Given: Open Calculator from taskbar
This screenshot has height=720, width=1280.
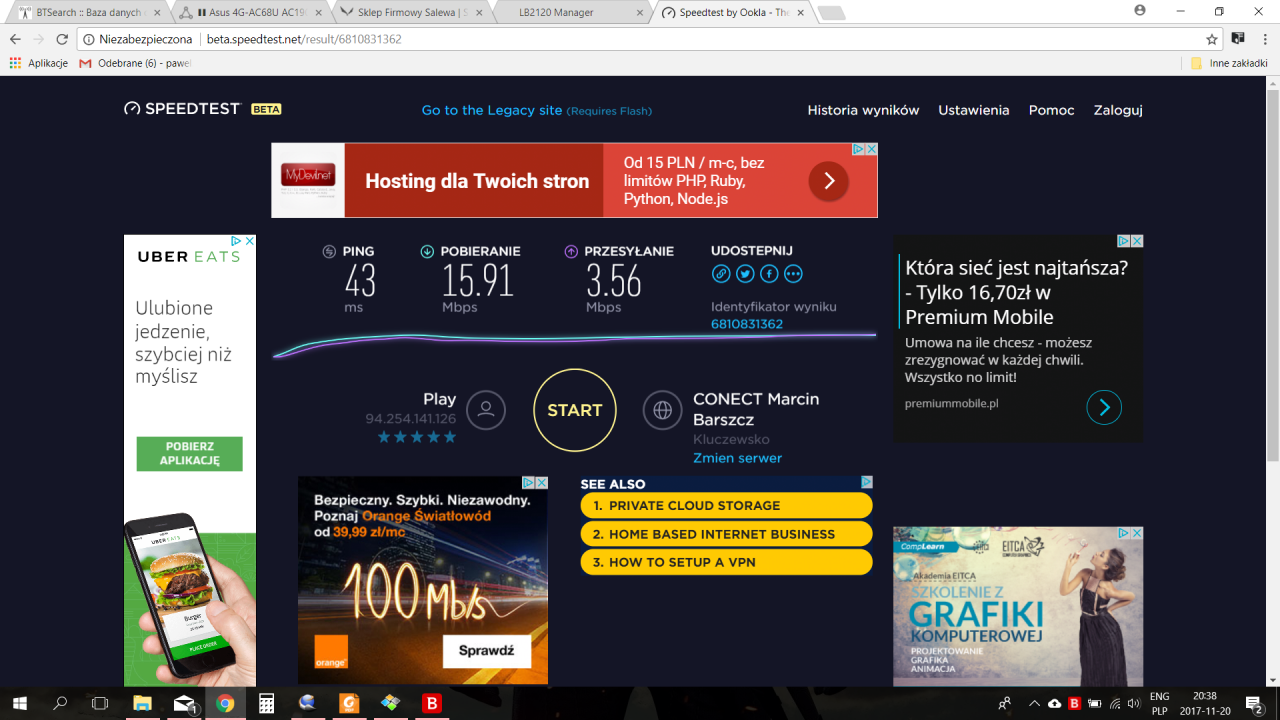Looking at the screenshot, I should click(266, 703).
